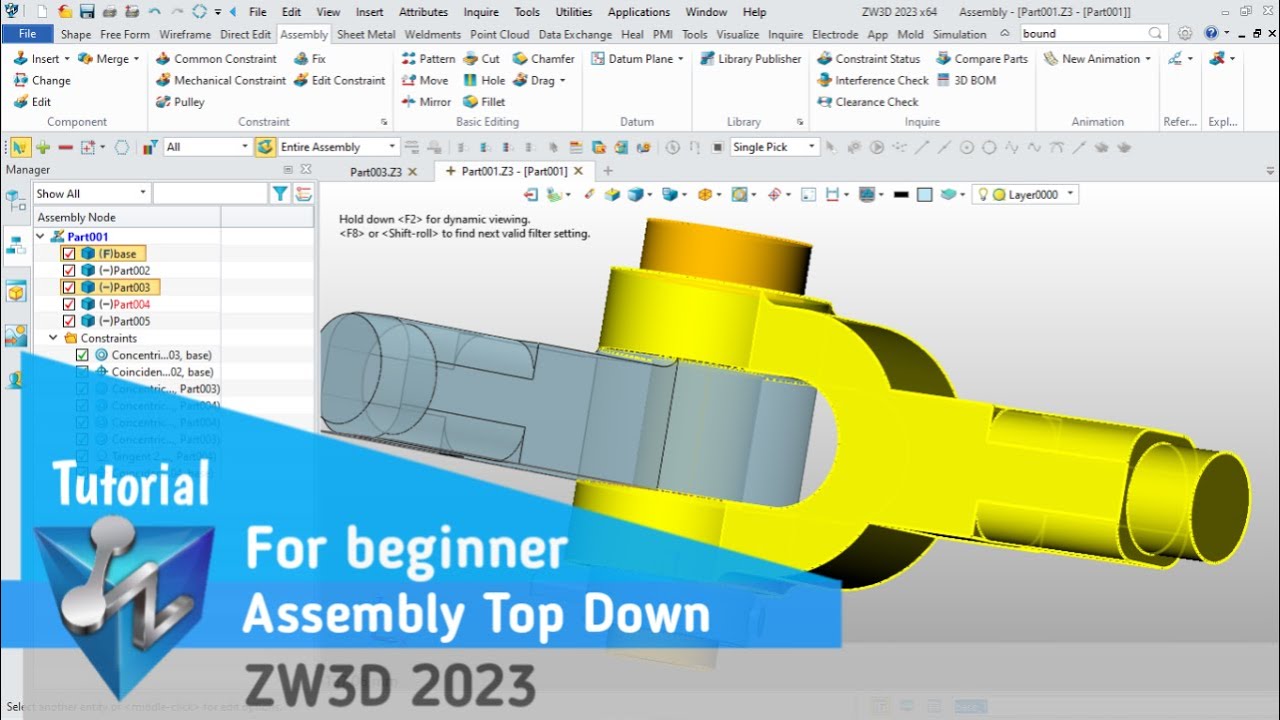Image resolution: width=1280 pixels, height=720 pixels.
Task: Open the Edit Constraint tool
Action: click(340, 80)
